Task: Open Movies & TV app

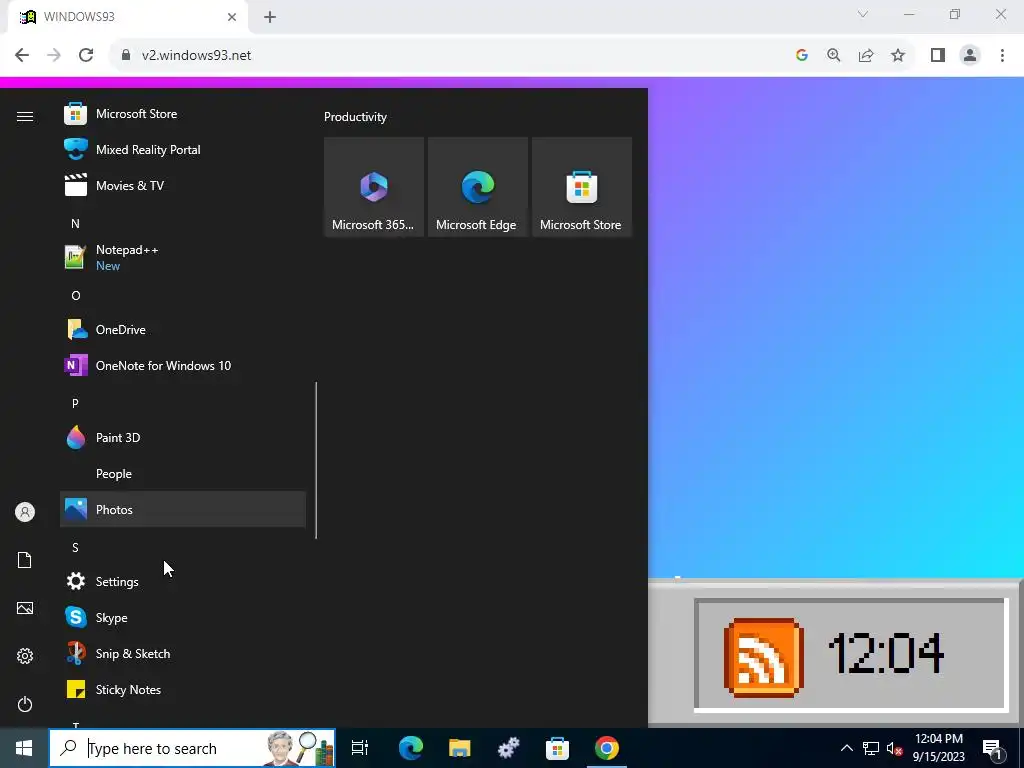Action: 183,185
